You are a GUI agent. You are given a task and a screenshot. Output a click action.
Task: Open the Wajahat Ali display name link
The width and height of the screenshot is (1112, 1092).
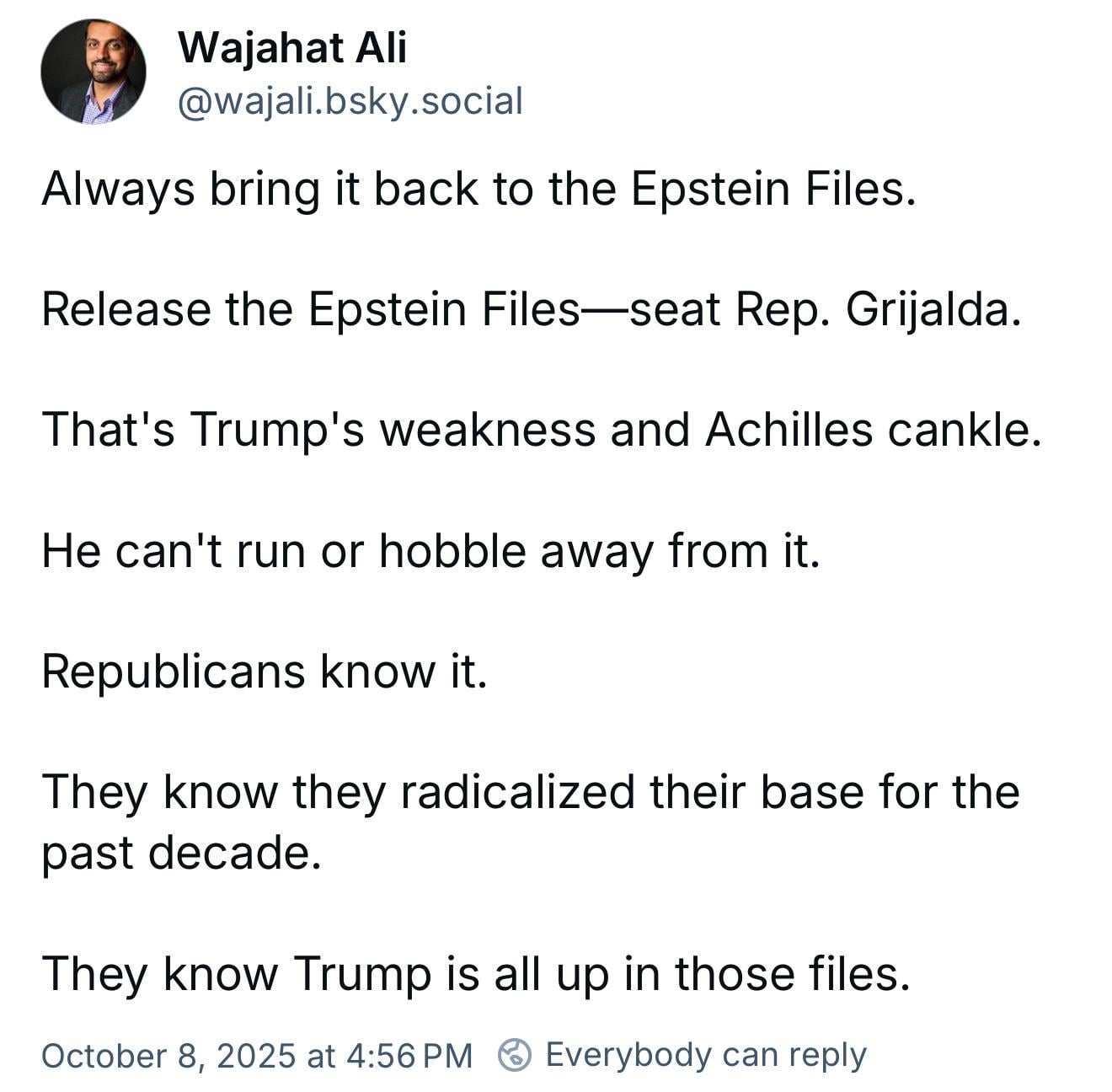point(291,47)
